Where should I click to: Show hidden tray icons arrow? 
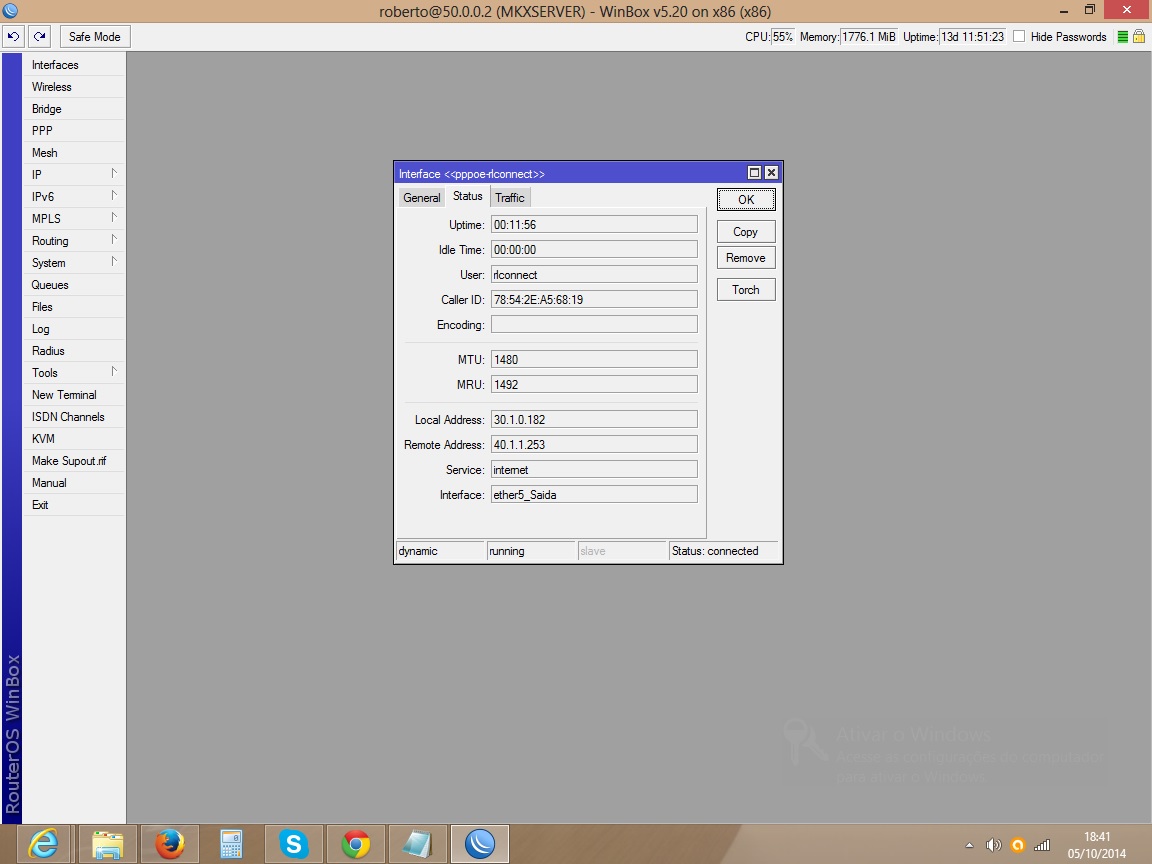pos(970,846)
